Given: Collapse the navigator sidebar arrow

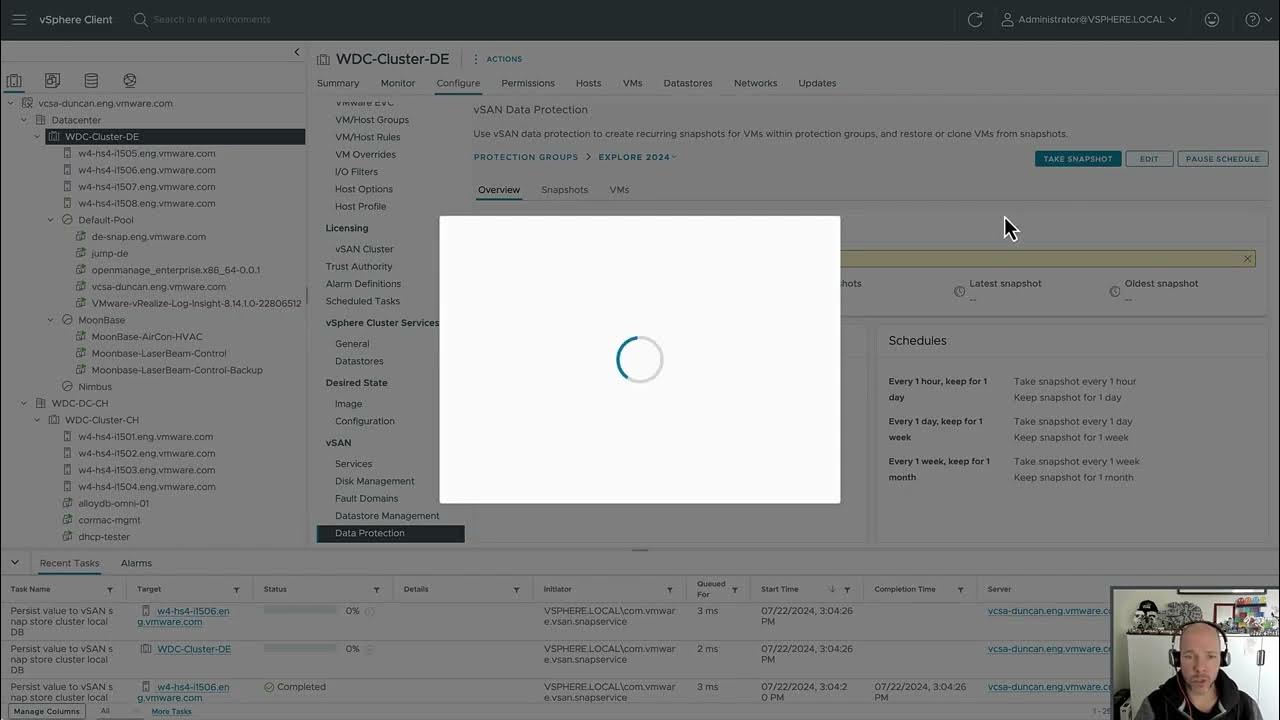Looking at the screenshot, I should 296,52.
